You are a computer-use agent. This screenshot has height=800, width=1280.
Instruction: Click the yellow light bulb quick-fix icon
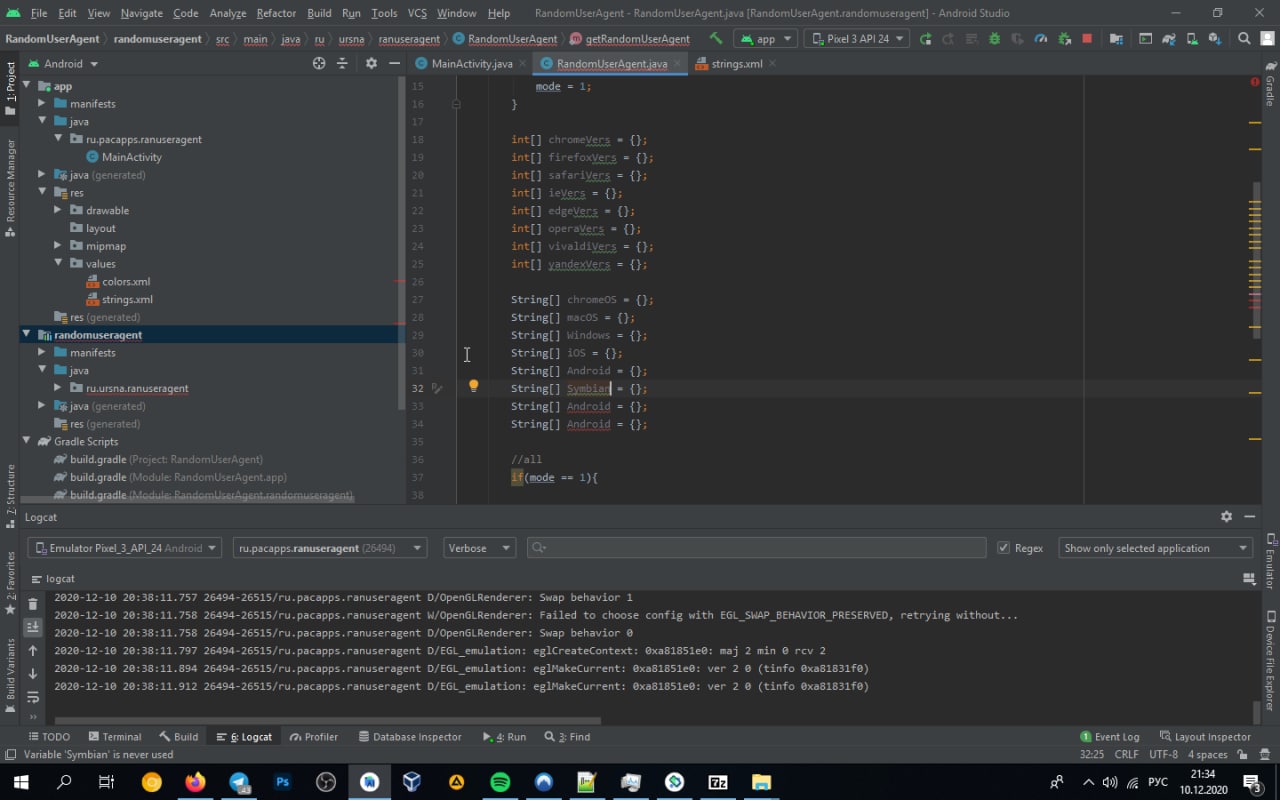click(x=474, y=387)
